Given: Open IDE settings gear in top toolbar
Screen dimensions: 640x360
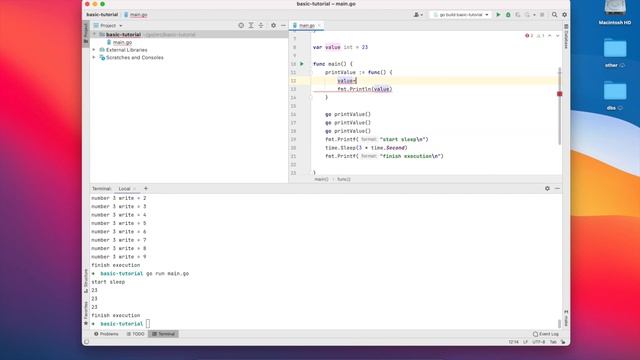Looking at the screenshot, I should coord(564,15).
